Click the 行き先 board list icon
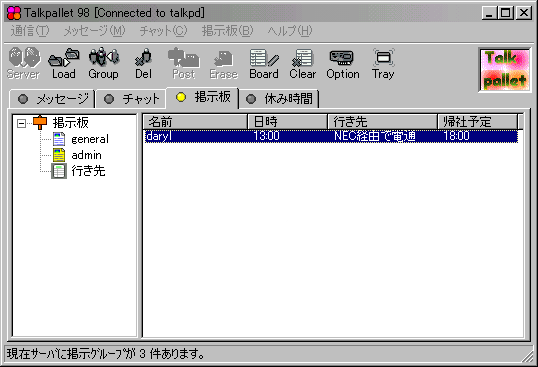 (x=59, y=171)
